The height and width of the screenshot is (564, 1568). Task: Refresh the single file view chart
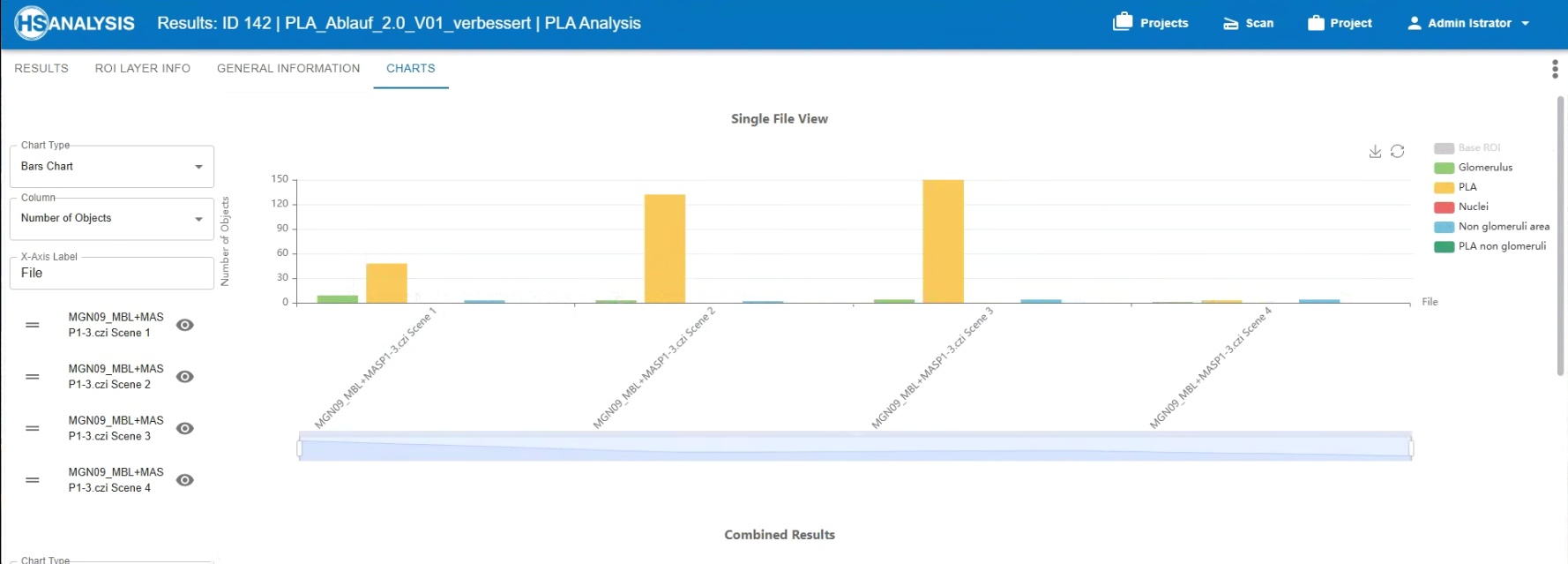pos(1398,152)
